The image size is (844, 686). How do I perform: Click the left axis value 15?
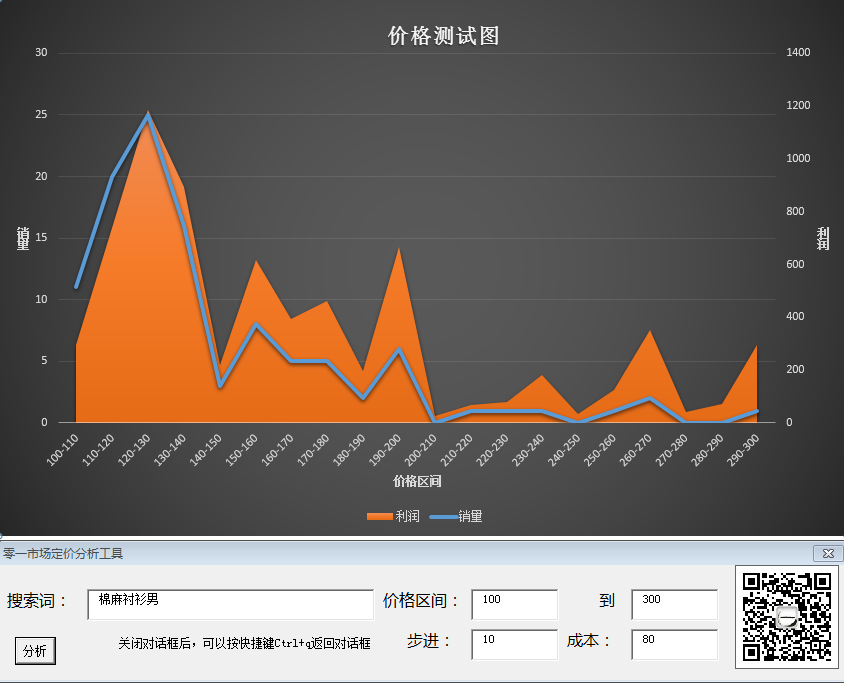click(41, 237)
